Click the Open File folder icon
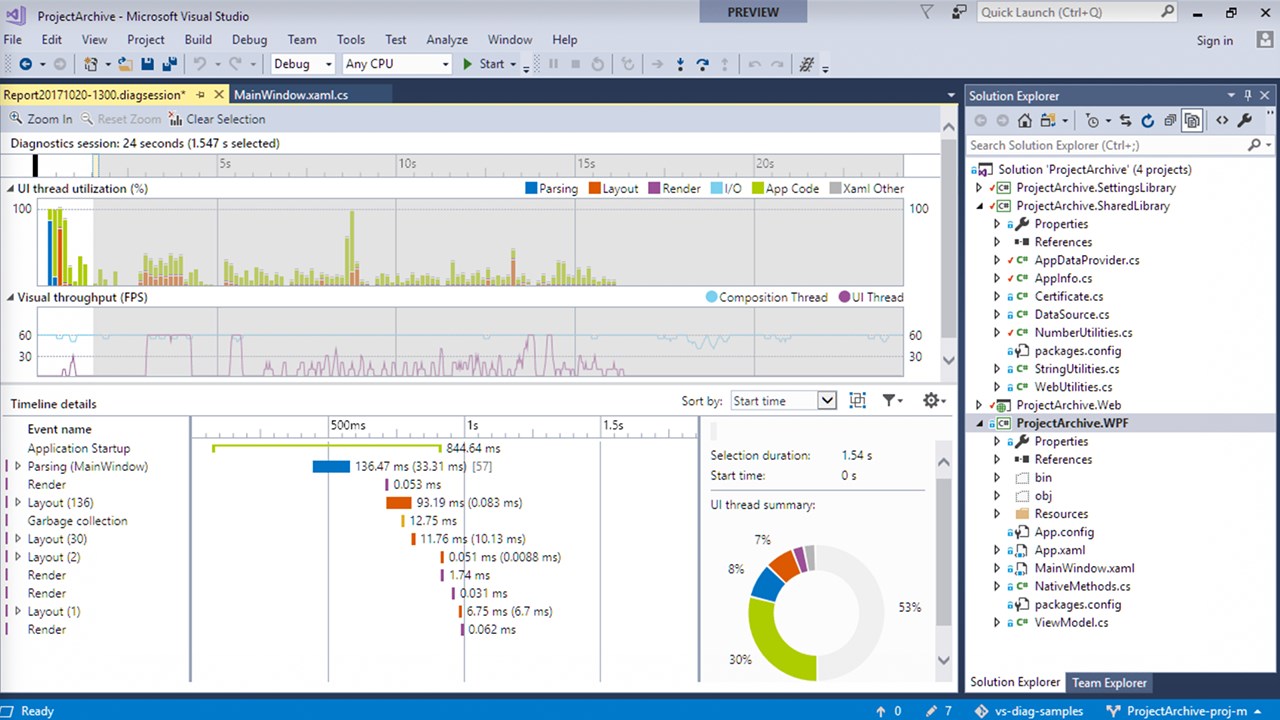Image resolution: width=1280 pixels, height=720 pixels. tap(125, 64)
